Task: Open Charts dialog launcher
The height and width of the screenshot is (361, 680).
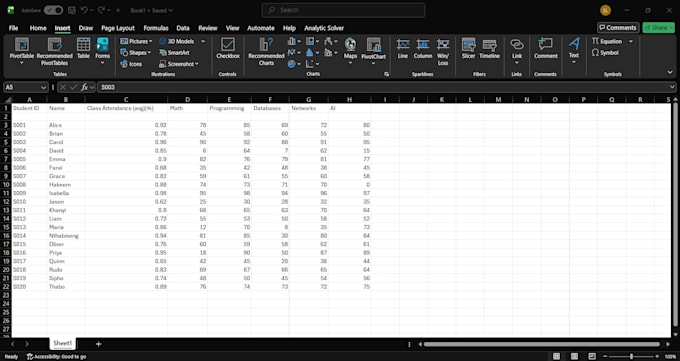Action: (x=386, y=74)
